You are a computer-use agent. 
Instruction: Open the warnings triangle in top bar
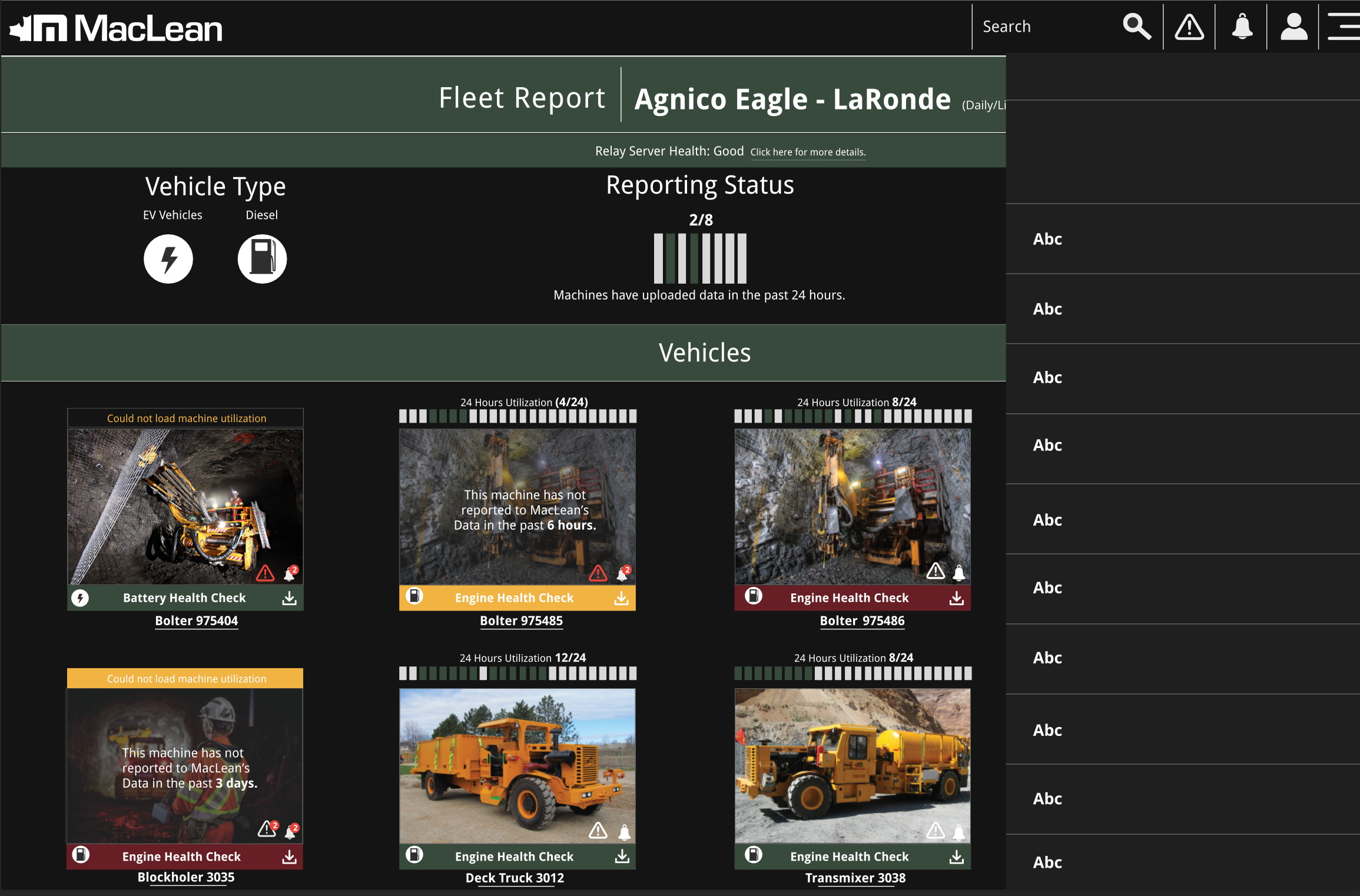tap(1189, 26)
